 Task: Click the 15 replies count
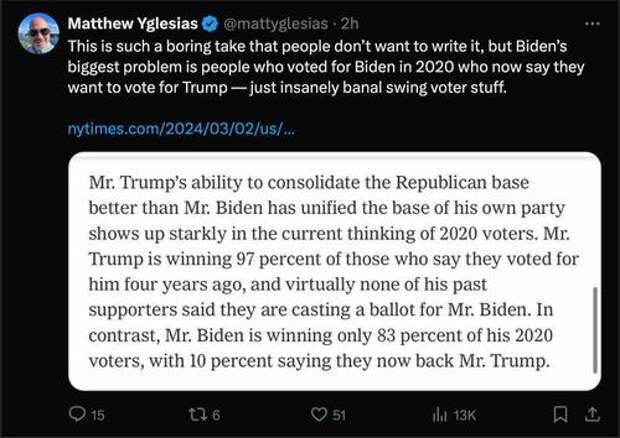pyautogui.click(x=98, y=415)
